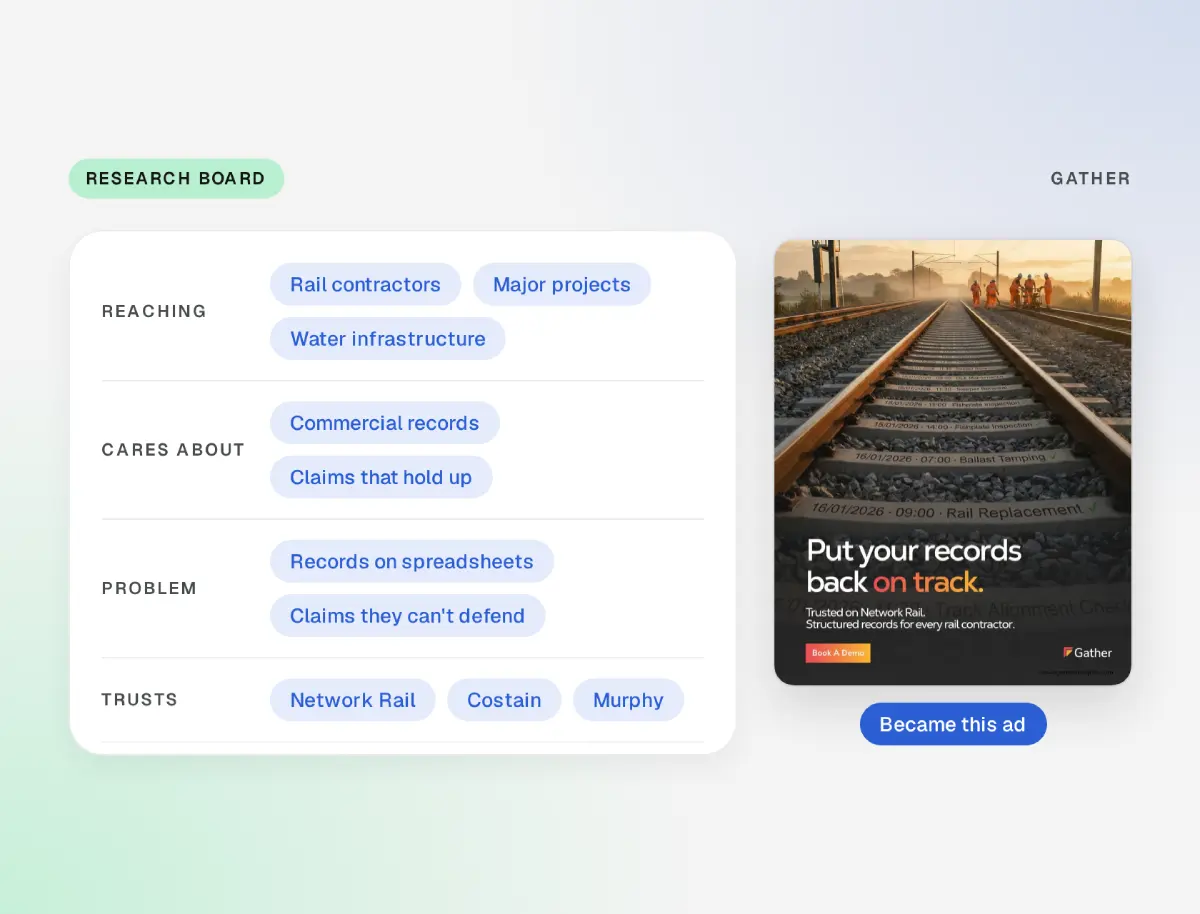The height and width of the screenshot is (914, 1200).
Task: Click "Structured records for every rail contractor." text
Action: 910,625
